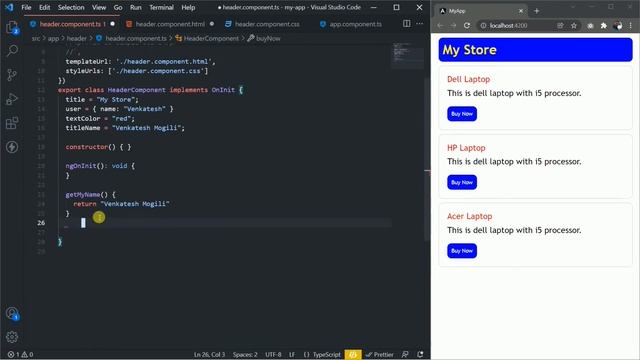This screenshot has width=640, height=360.
Task: Click the yellow highlighted status bar icon
Action: pyautogui.click(x=353, y=354)
